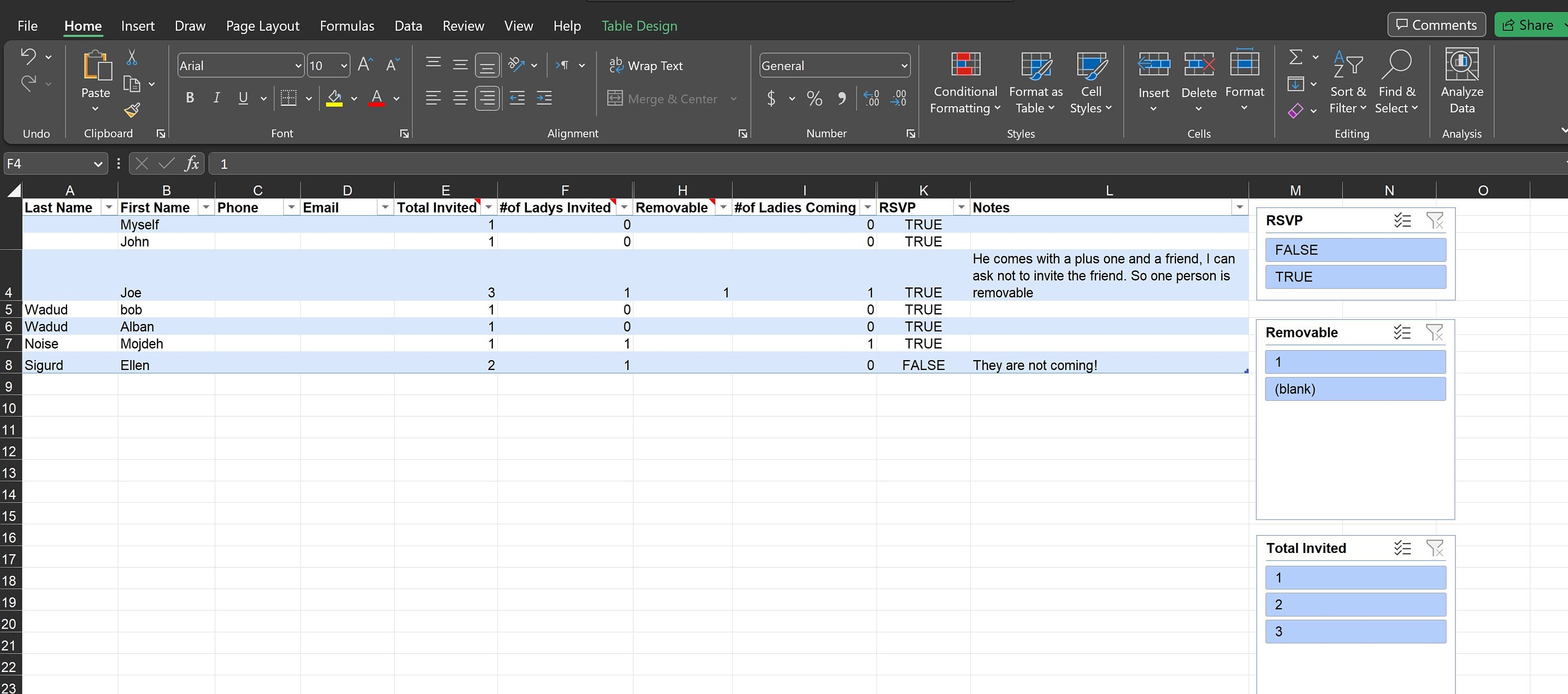Open Find & Select
Image resolution: width=1568 pixels, height=694 pixels.
(x=1397, y=82)
